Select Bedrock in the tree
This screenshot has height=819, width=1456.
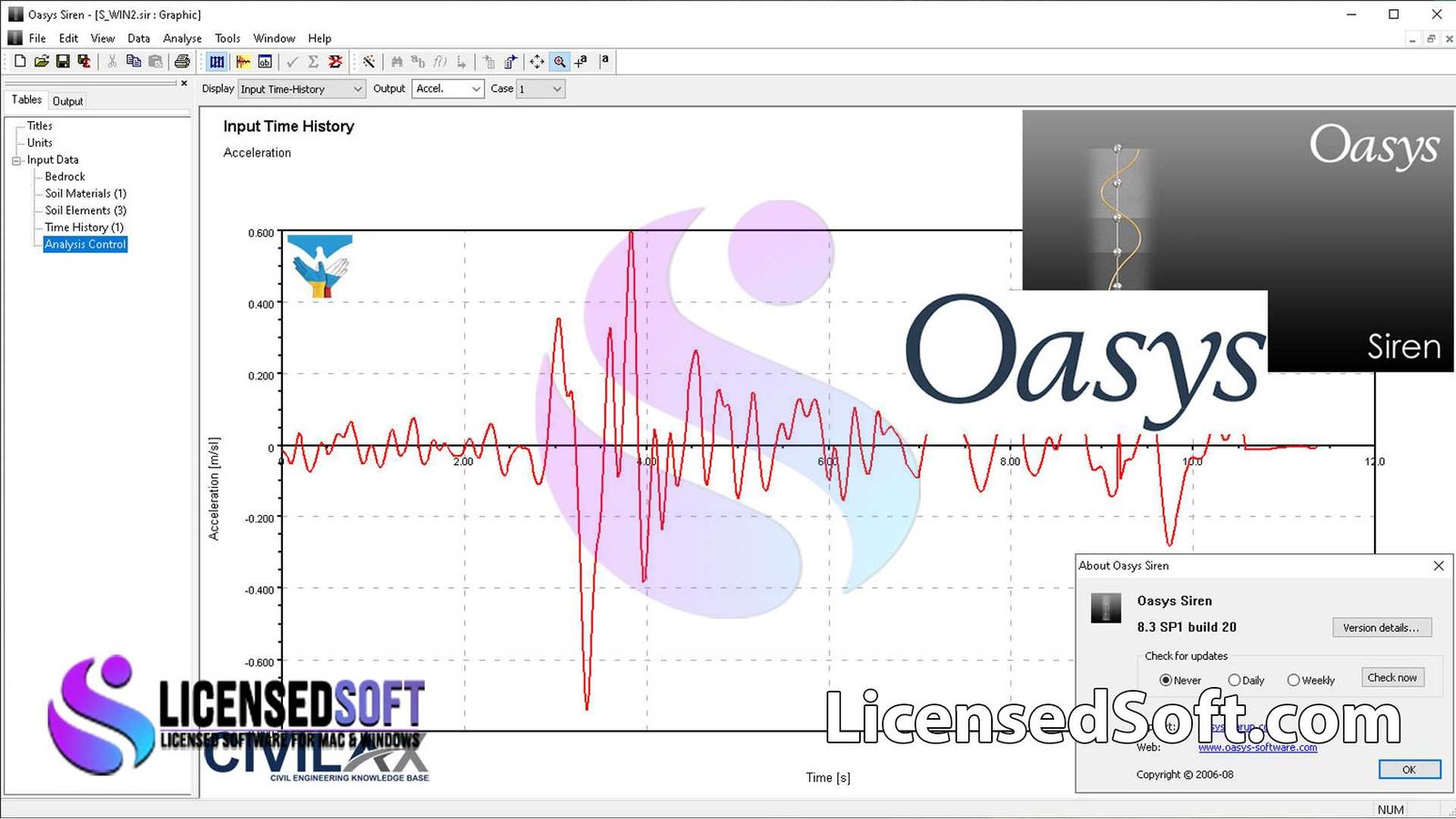(x=65, y=177)
